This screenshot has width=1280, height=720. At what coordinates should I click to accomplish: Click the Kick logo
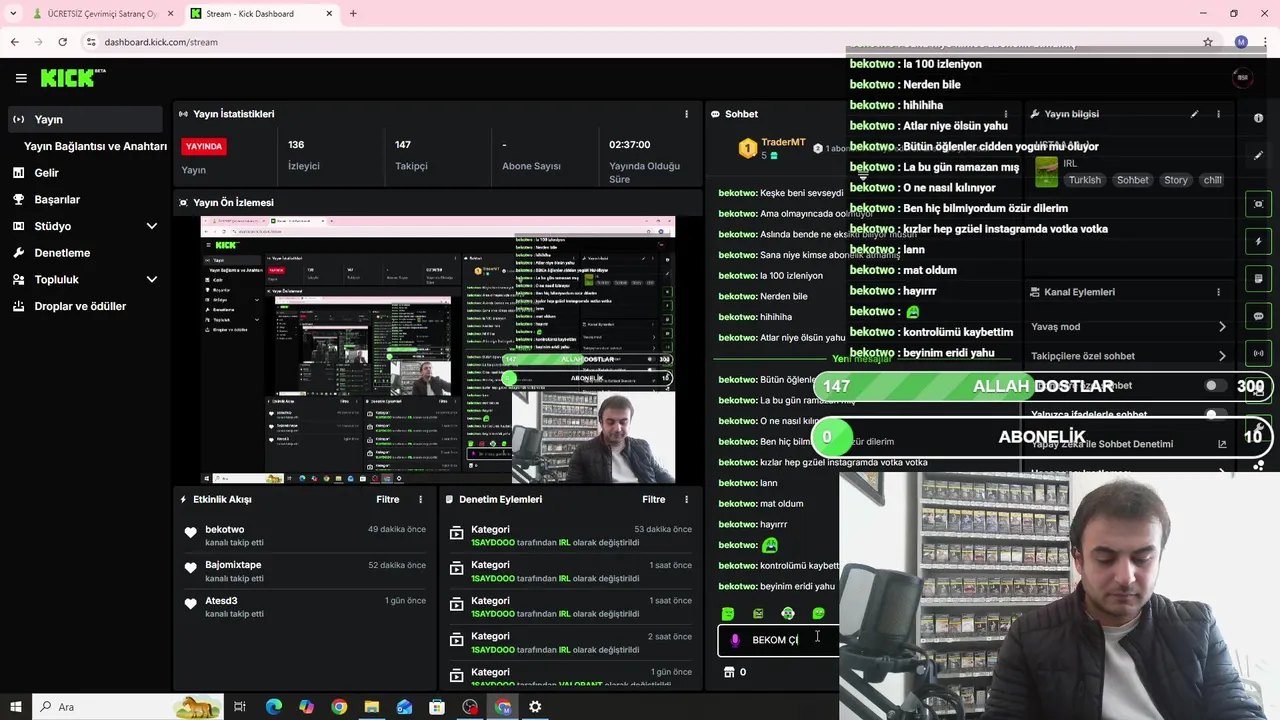72,78
